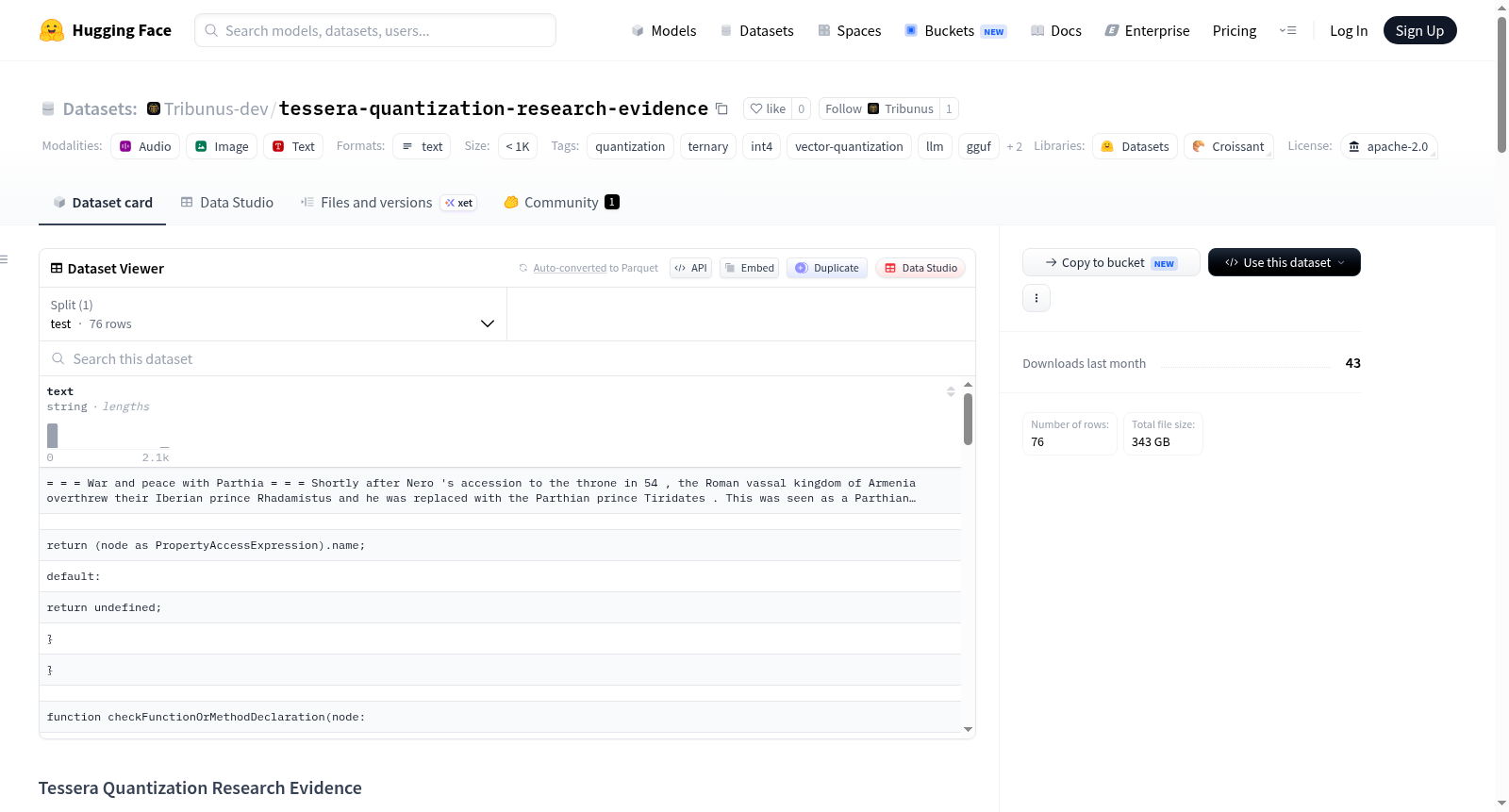Expand the Split test dropdown

273,314
